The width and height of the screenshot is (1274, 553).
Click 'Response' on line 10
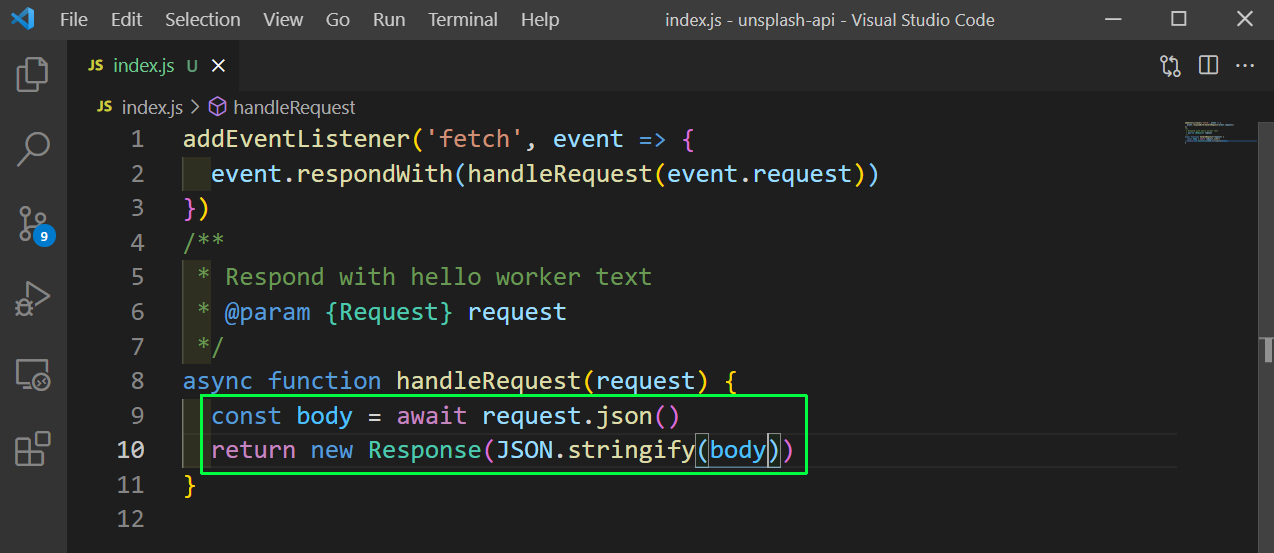(x=425, y=450)
